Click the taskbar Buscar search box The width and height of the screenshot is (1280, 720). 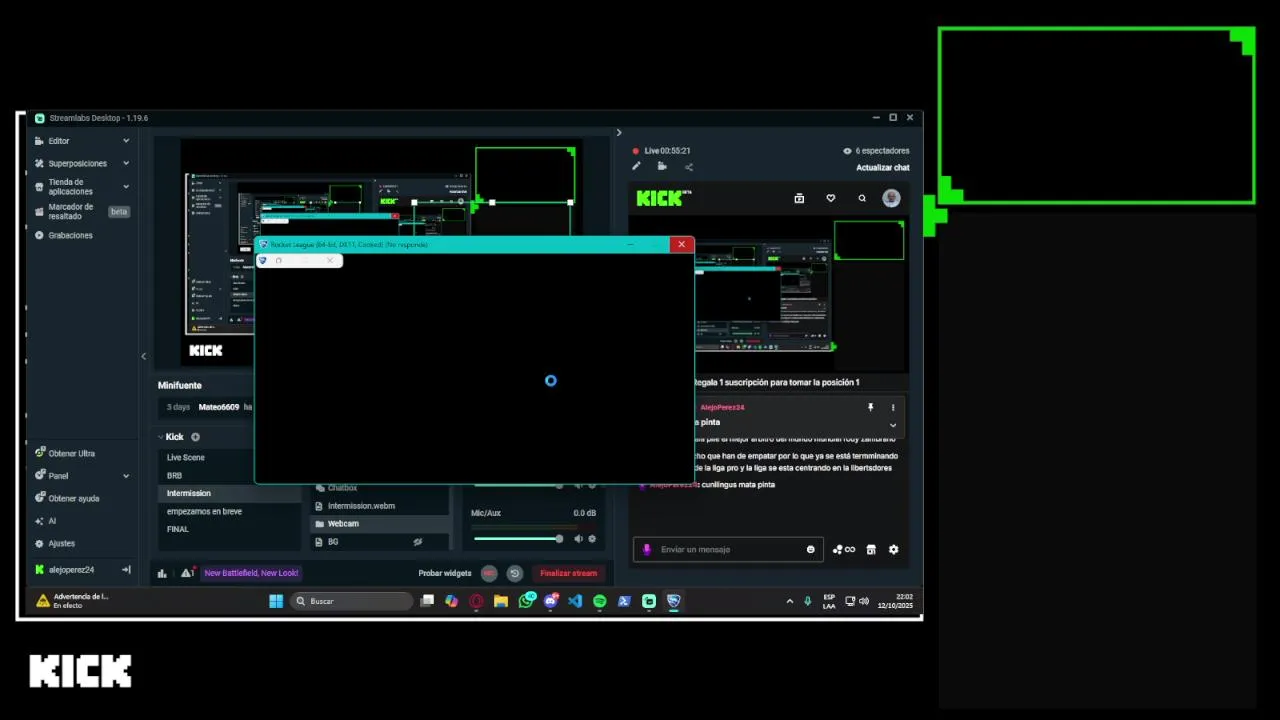tap(352, 601)
